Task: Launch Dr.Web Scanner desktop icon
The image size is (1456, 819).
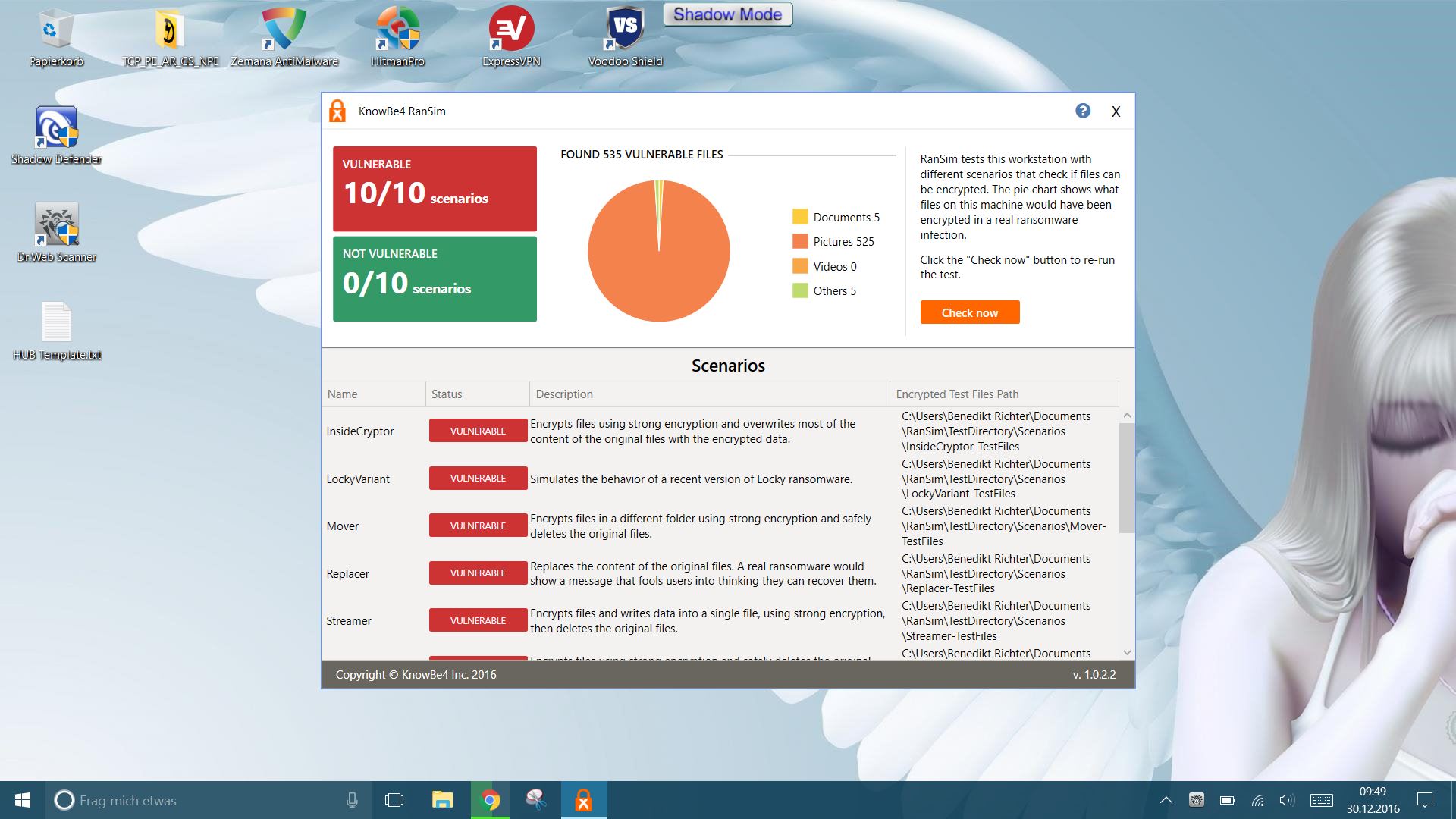Action: coord(56,226)
